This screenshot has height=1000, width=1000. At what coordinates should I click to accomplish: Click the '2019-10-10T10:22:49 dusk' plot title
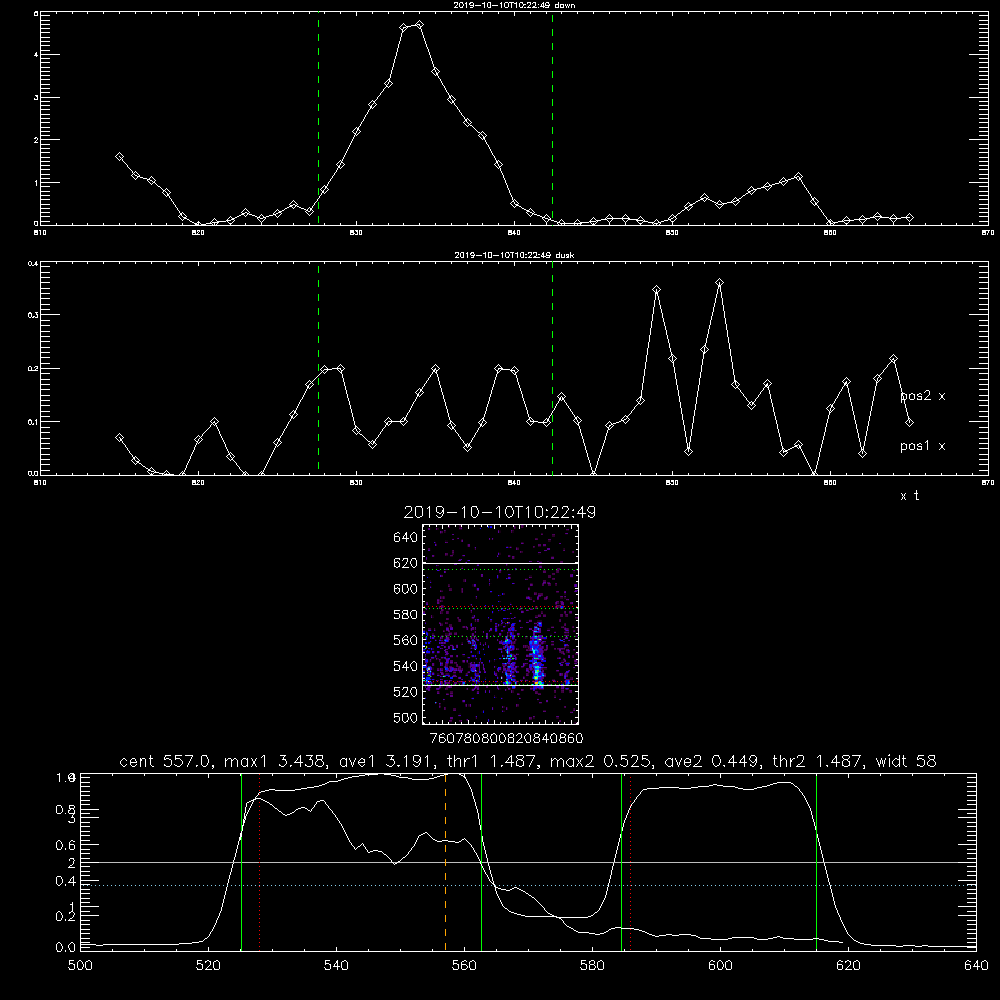[514, 255]
